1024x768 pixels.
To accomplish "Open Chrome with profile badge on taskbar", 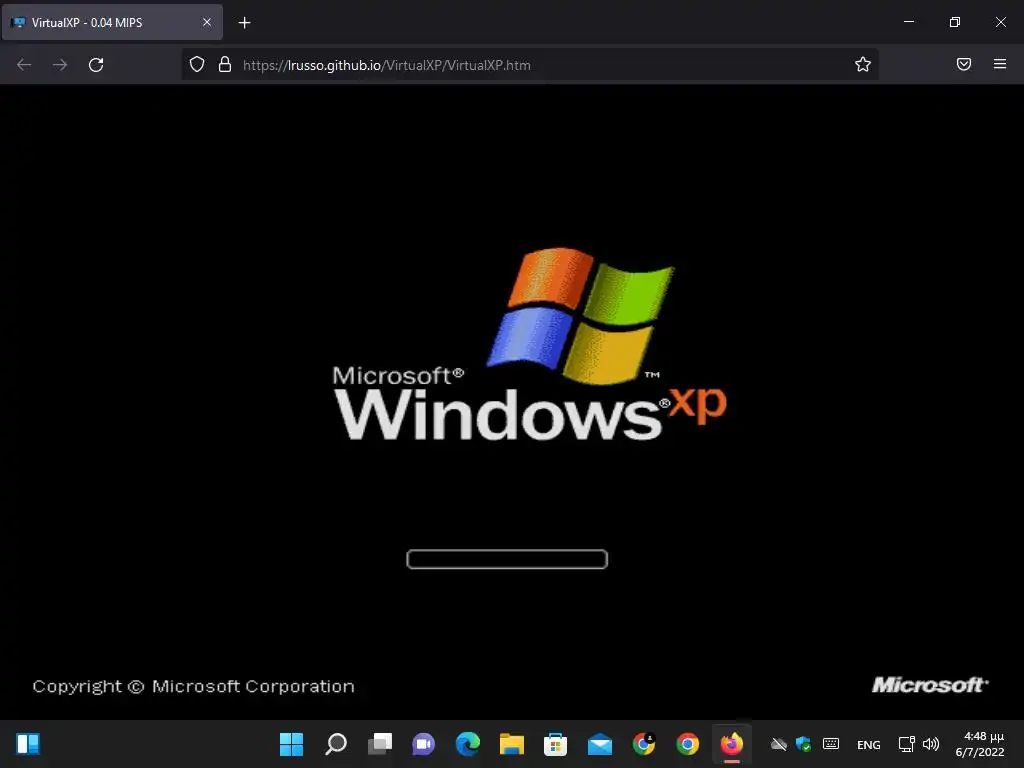I will point(643,744).
